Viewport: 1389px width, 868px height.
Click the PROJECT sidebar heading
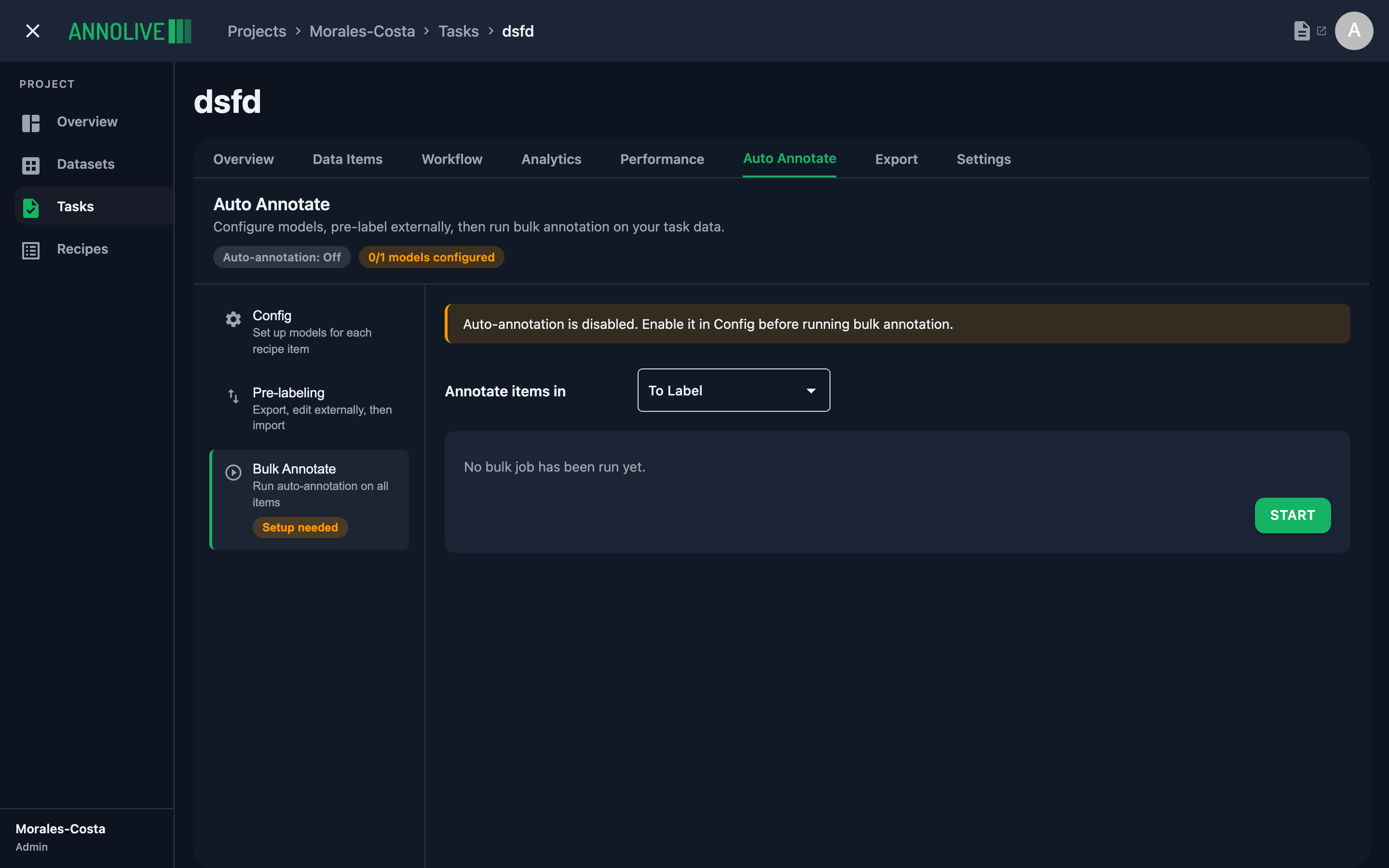(x=47, y=84)
